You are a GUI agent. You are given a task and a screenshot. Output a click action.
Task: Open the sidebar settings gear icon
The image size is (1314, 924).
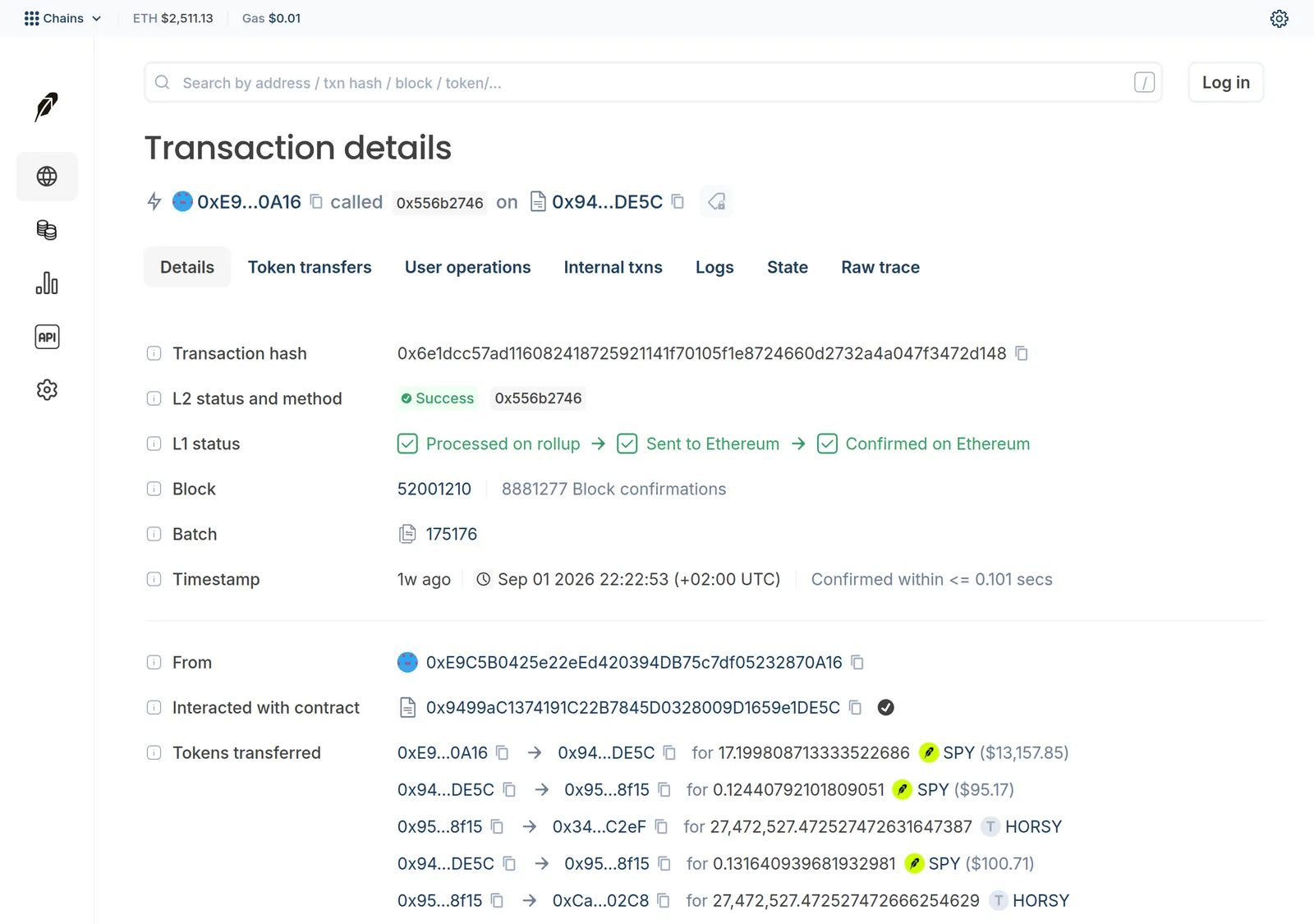click(x=47, y=390)
